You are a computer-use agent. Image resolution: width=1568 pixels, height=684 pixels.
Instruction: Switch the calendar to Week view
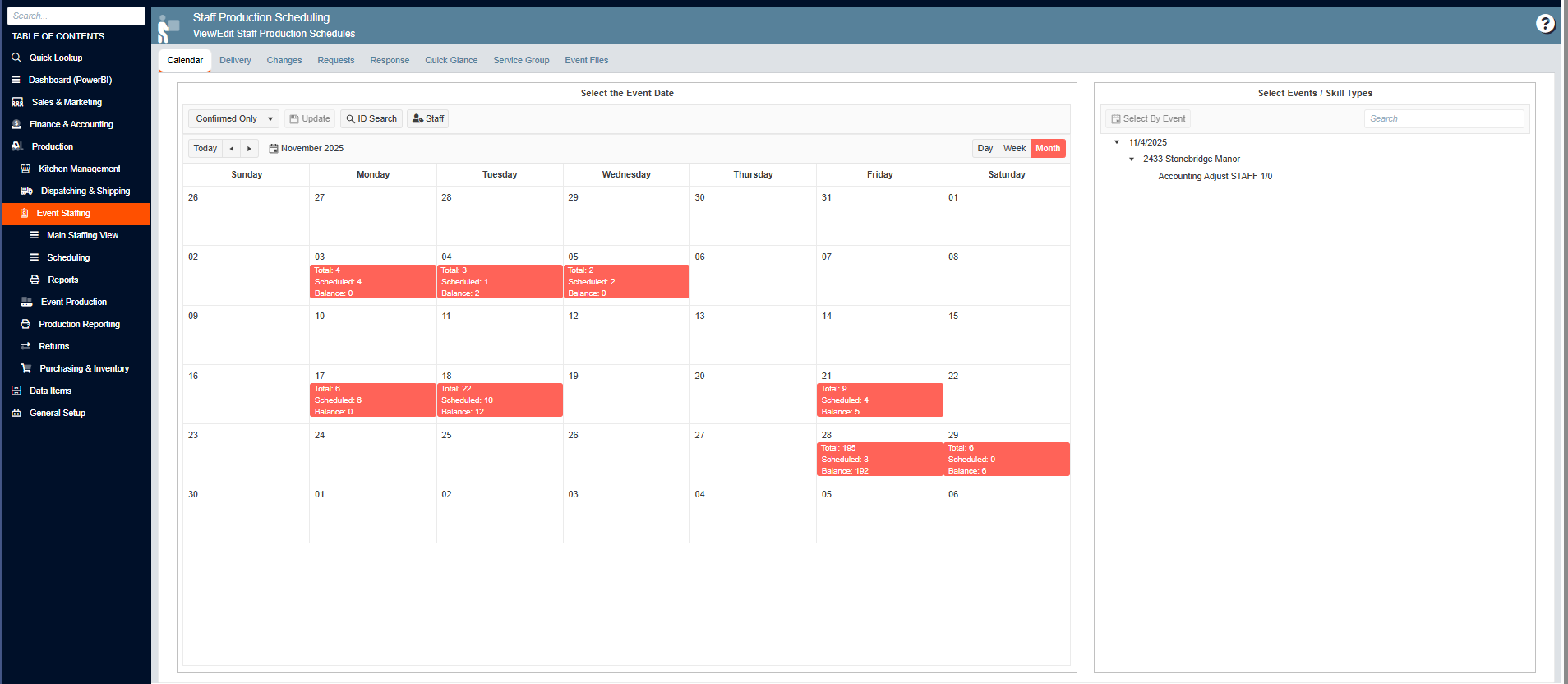coord(1014,148)
